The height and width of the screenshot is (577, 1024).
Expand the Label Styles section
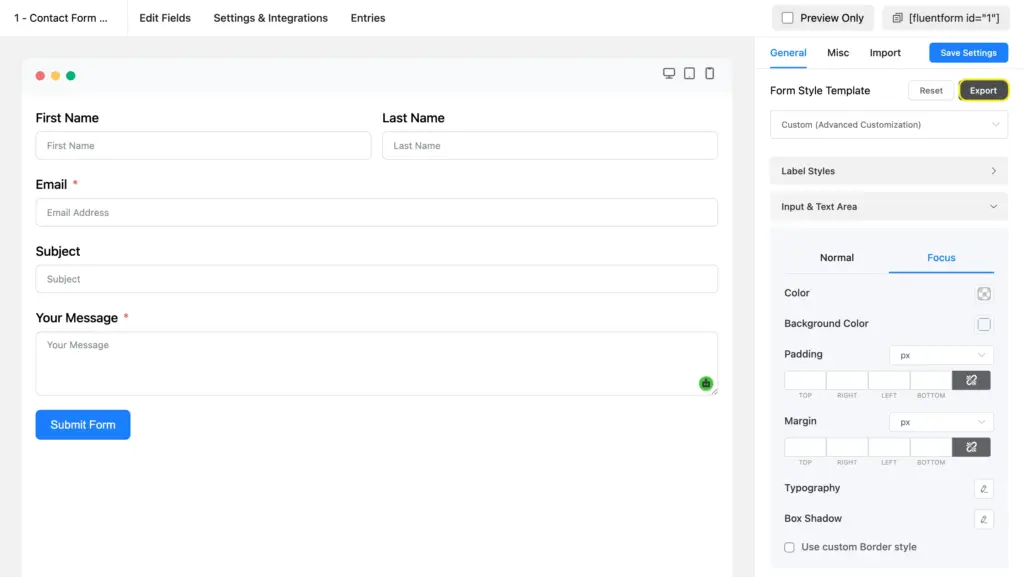point(889,171)
